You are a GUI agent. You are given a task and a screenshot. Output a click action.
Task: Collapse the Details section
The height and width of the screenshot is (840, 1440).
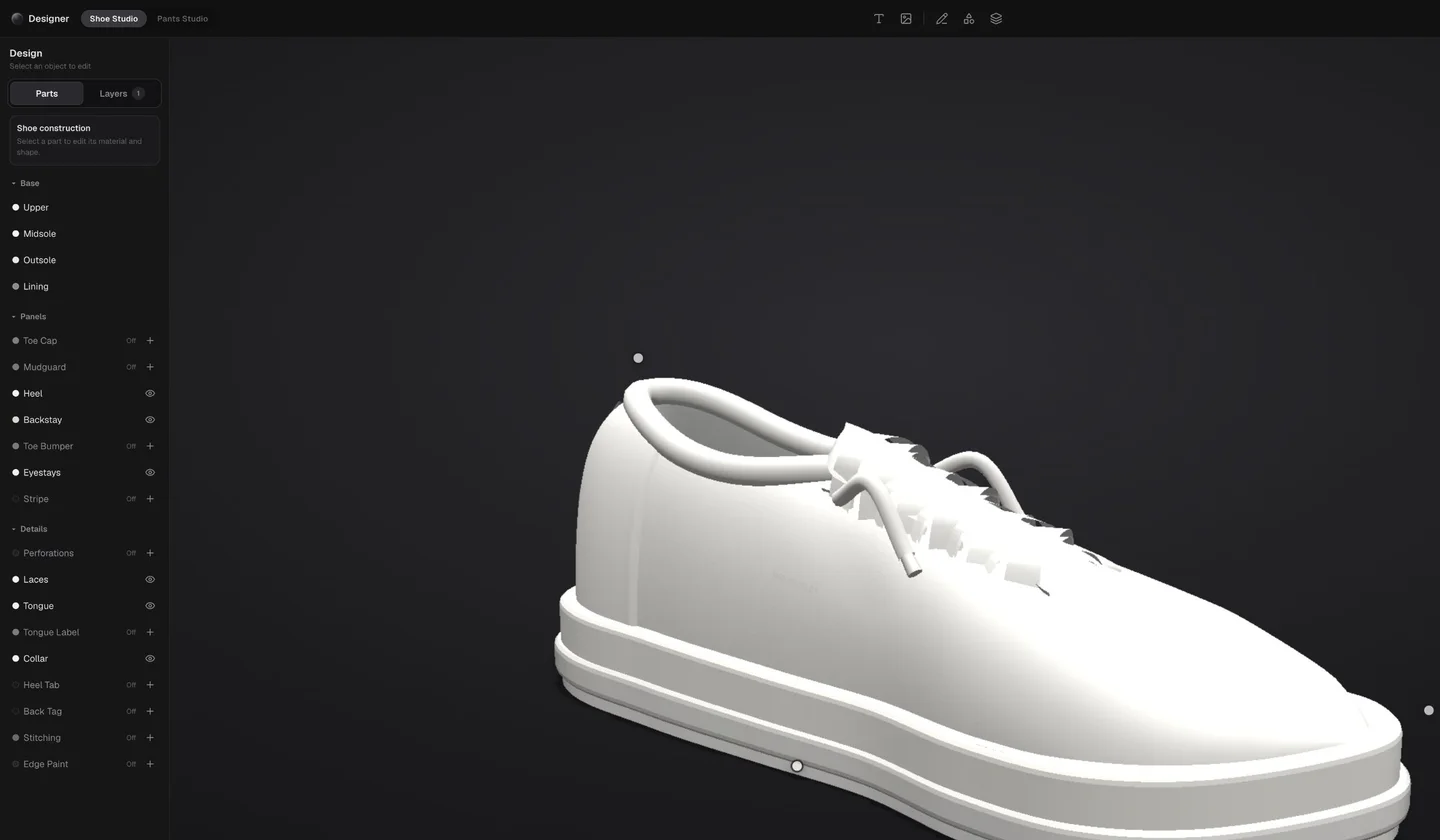(x=29, y=529)
